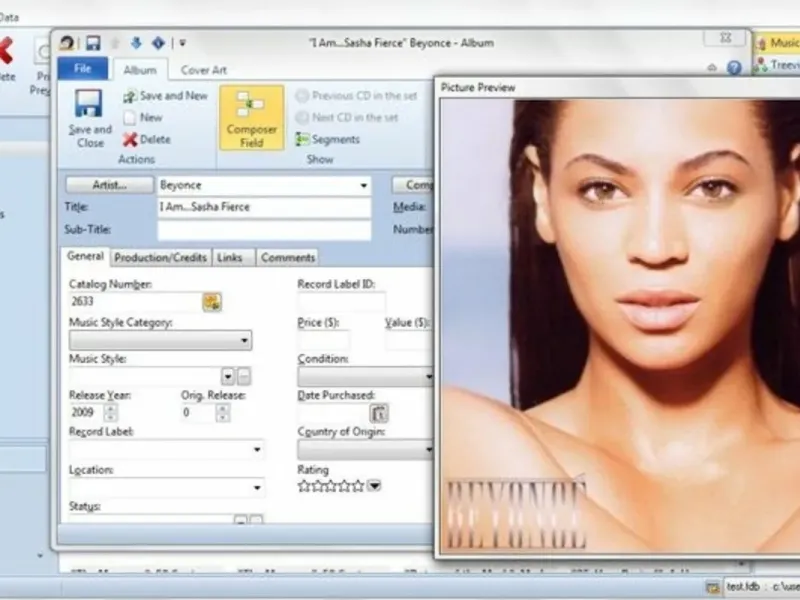Click New in Actions group
Screen dimensions: 800x600
coord(143,117)
